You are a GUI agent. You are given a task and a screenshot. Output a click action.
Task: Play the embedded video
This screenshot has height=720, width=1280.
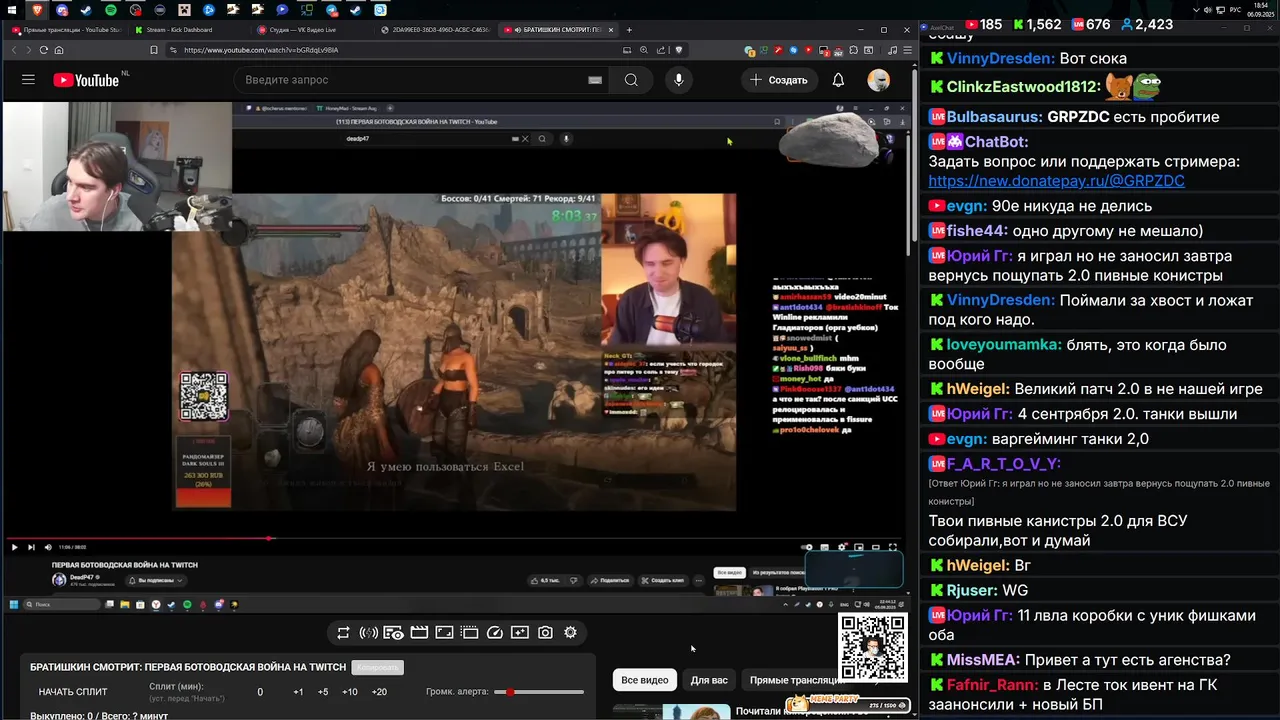[14, 547]
